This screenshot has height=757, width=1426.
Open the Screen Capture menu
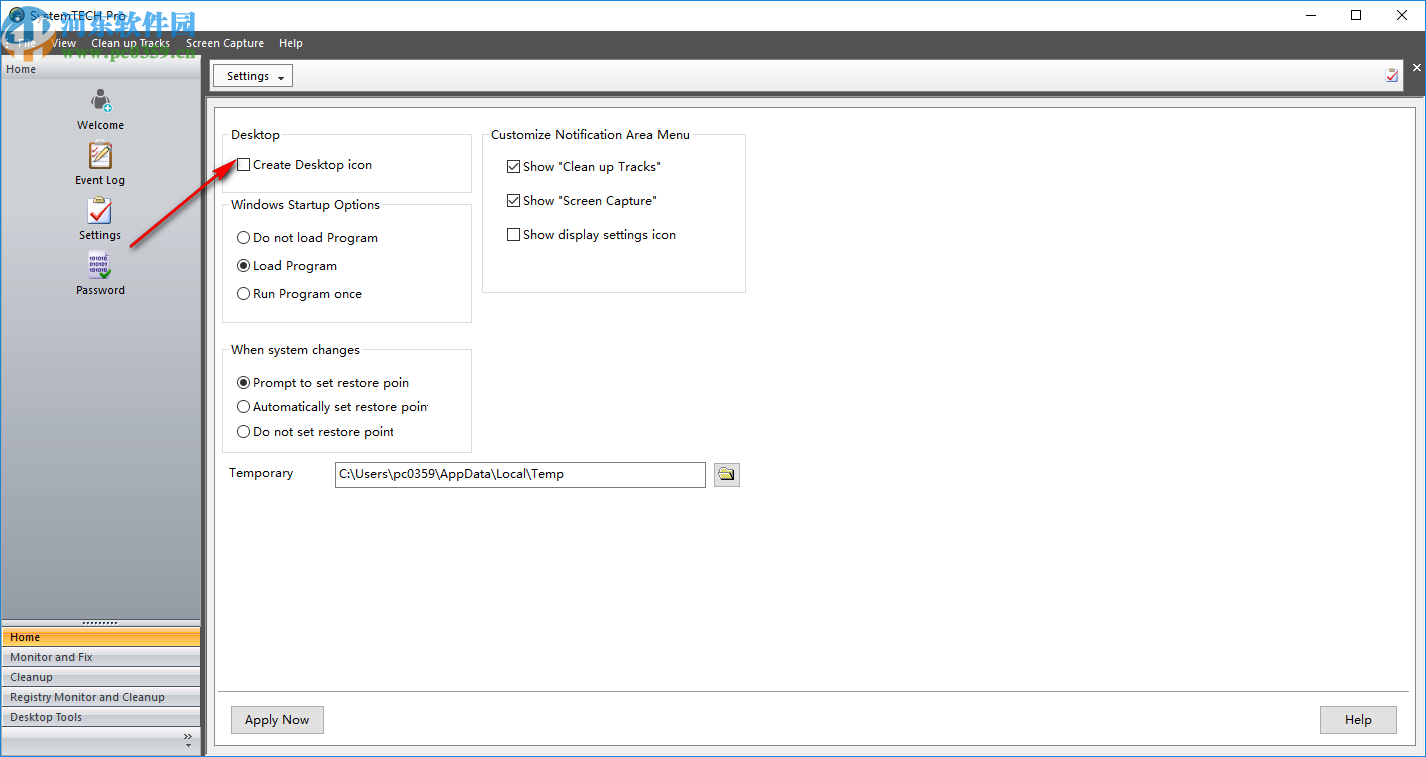click(225, 43)
